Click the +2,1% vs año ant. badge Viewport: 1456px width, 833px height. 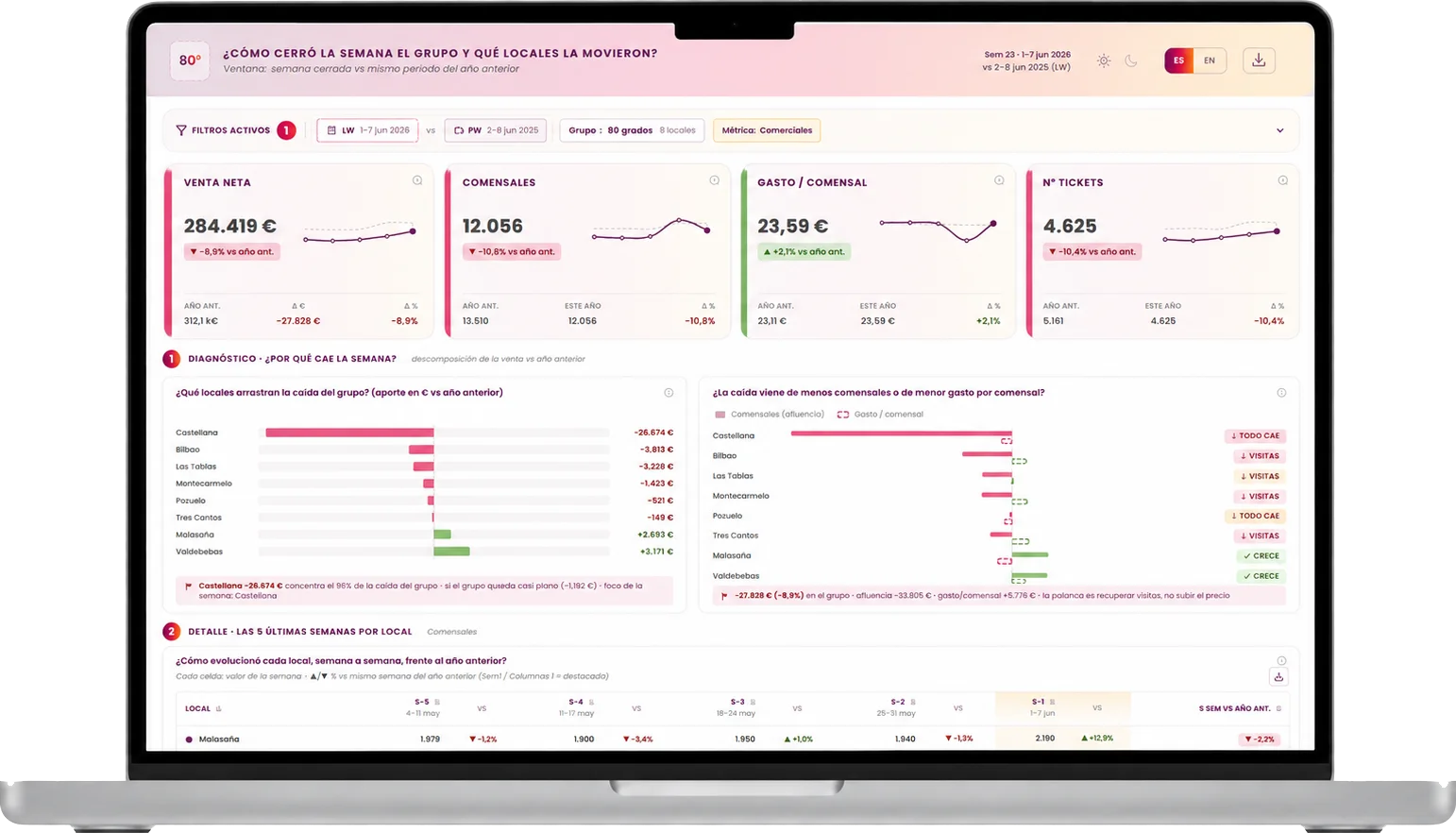click(804, 252)
